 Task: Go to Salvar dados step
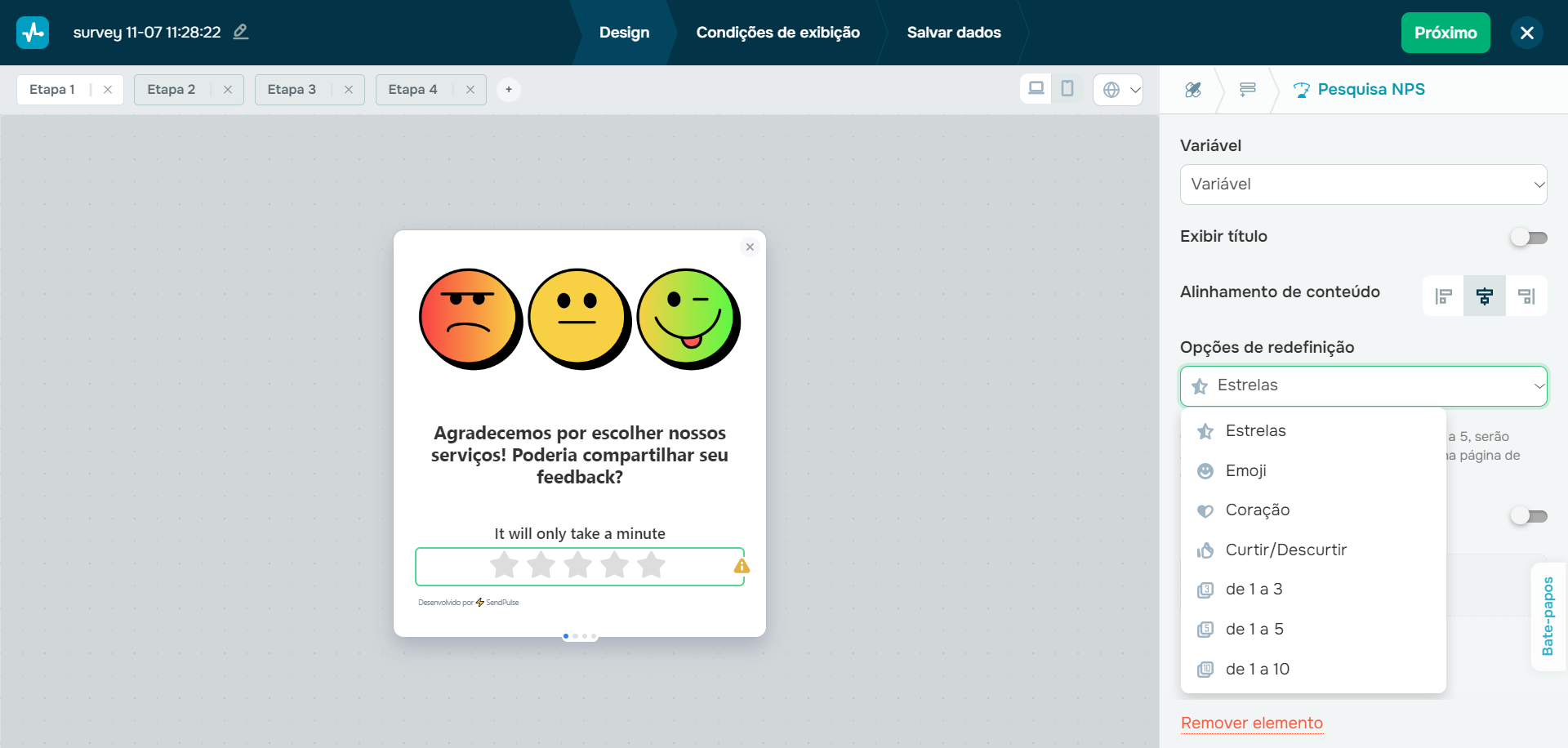[x=954, y=33]
